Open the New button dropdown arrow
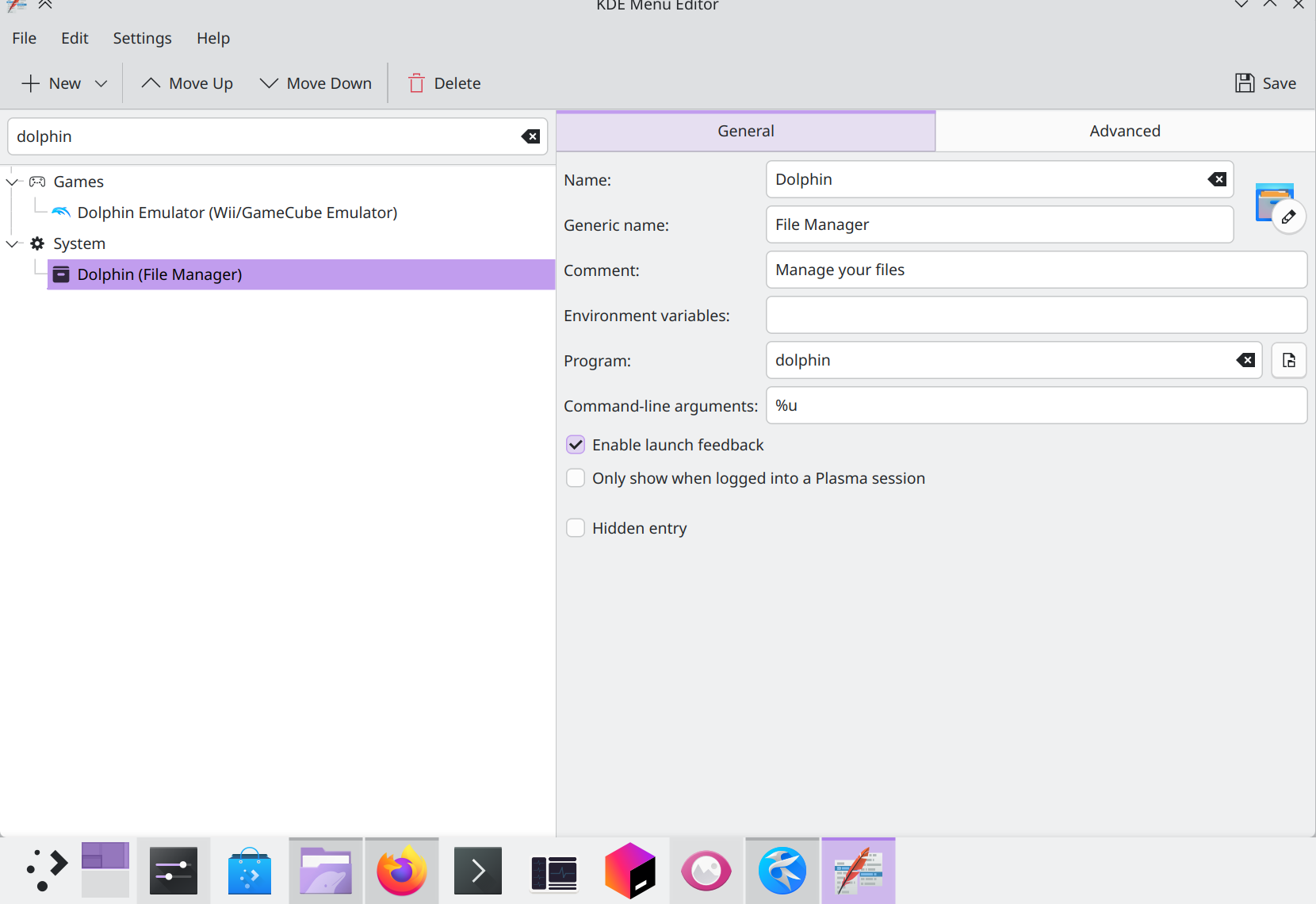Image resolution: width=1316 pixels, height=904 pixels. pyautogui.click(x=101, y=82)
